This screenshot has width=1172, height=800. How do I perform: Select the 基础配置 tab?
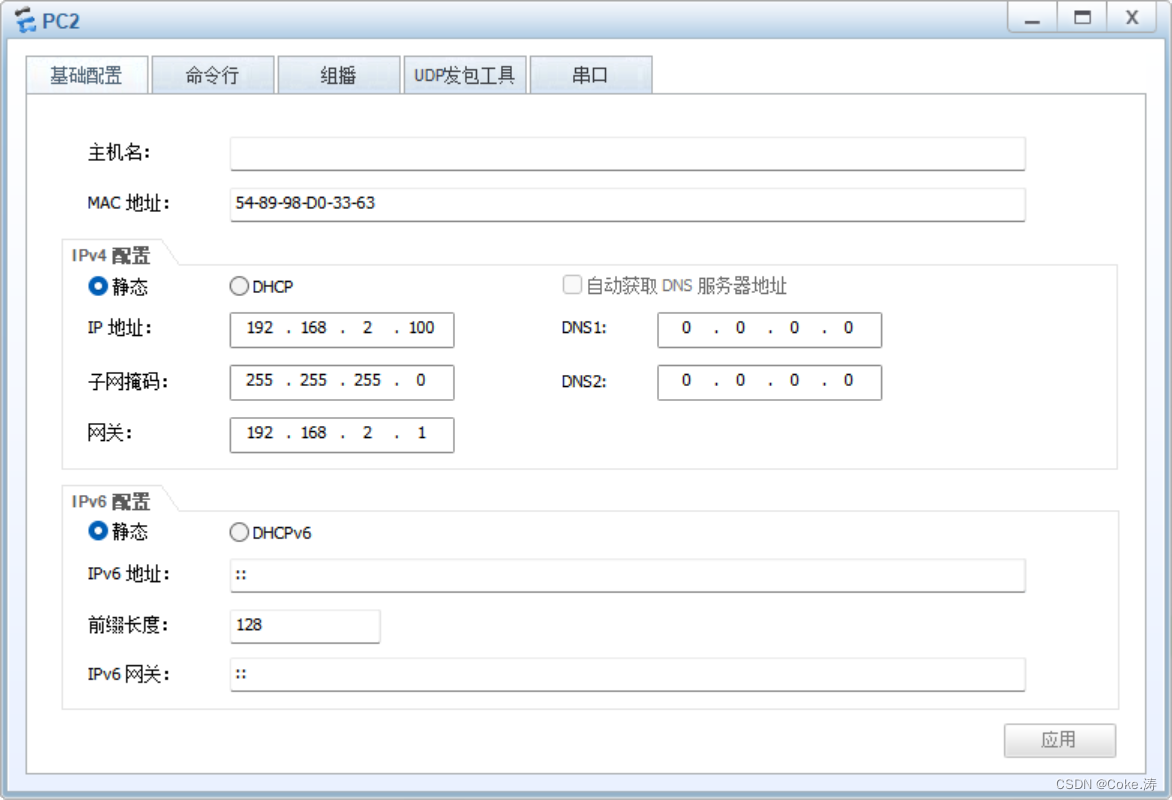[87, 74]
